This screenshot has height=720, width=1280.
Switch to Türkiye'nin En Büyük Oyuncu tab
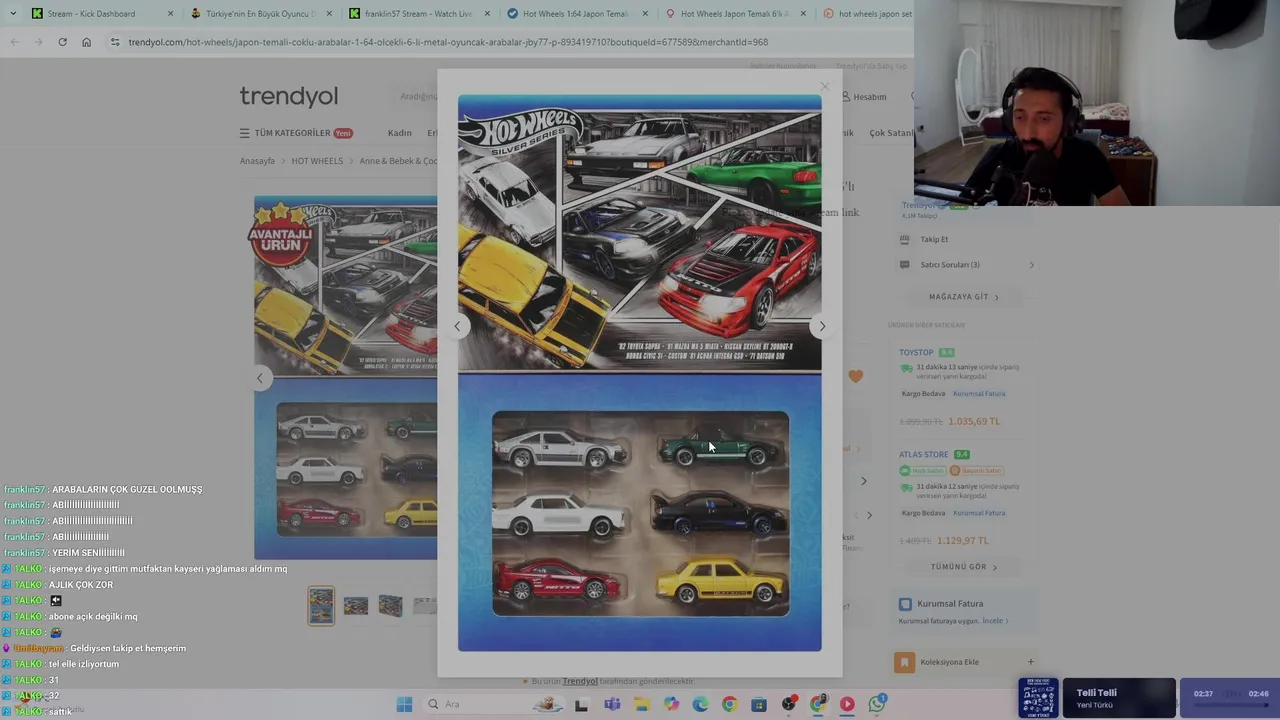260,14
